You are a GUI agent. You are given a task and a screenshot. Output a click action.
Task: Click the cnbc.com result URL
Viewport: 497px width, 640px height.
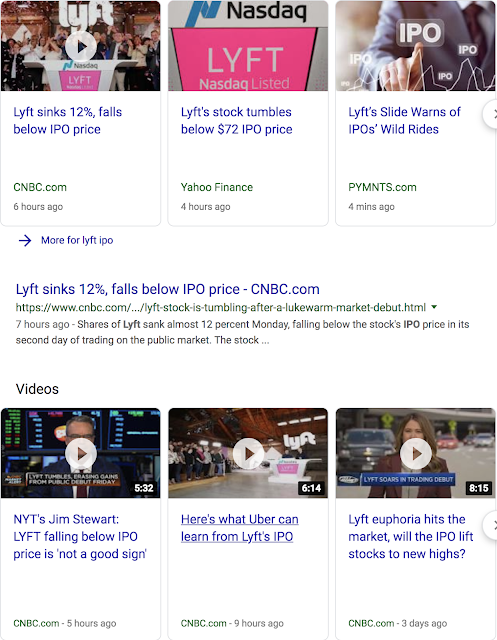(221, 307)
